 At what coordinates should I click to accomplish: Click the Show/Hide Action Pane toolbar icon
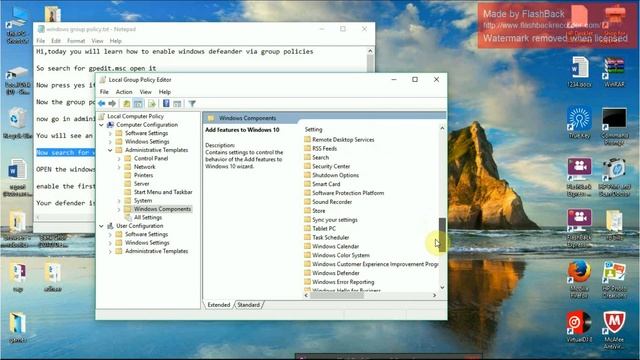(x=177, y=104)
